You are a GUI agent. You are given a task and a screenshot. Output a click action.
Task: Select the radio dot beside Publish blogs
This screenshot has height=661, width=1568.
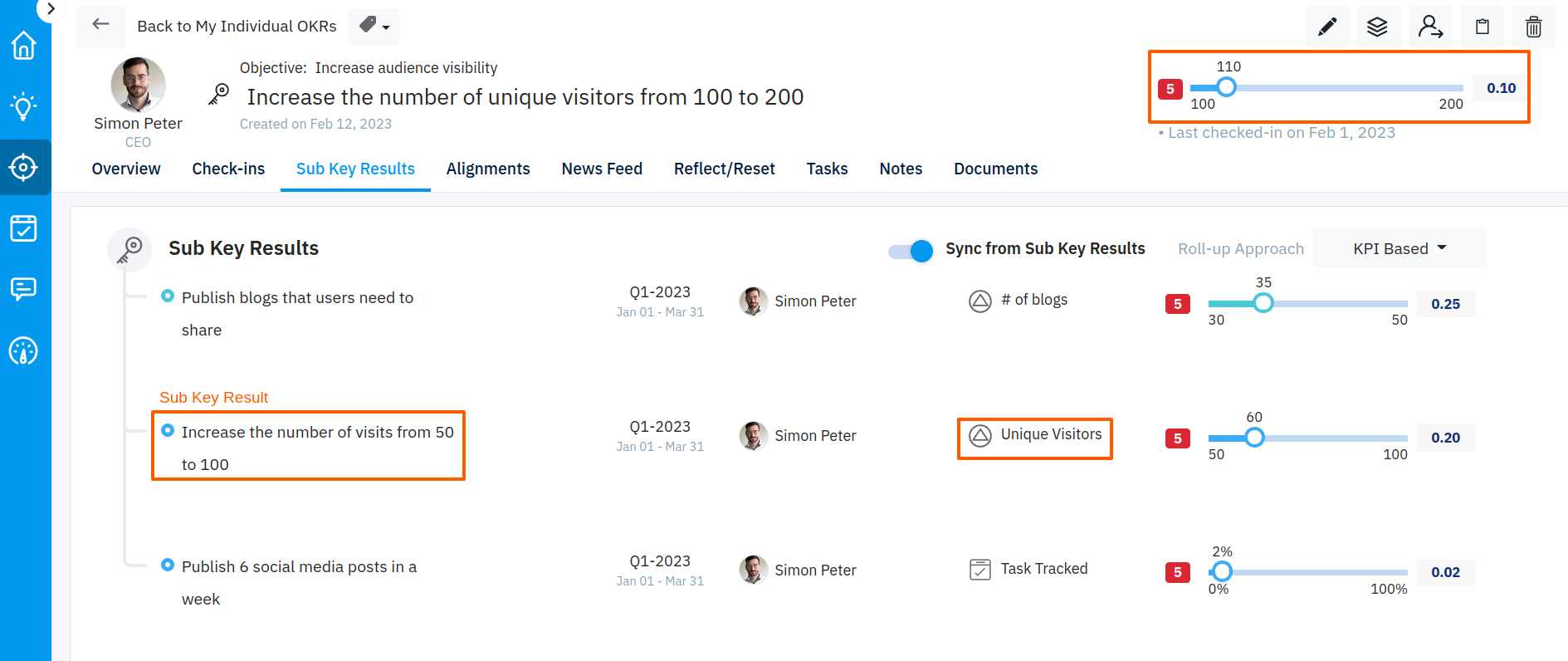(168, 296)
